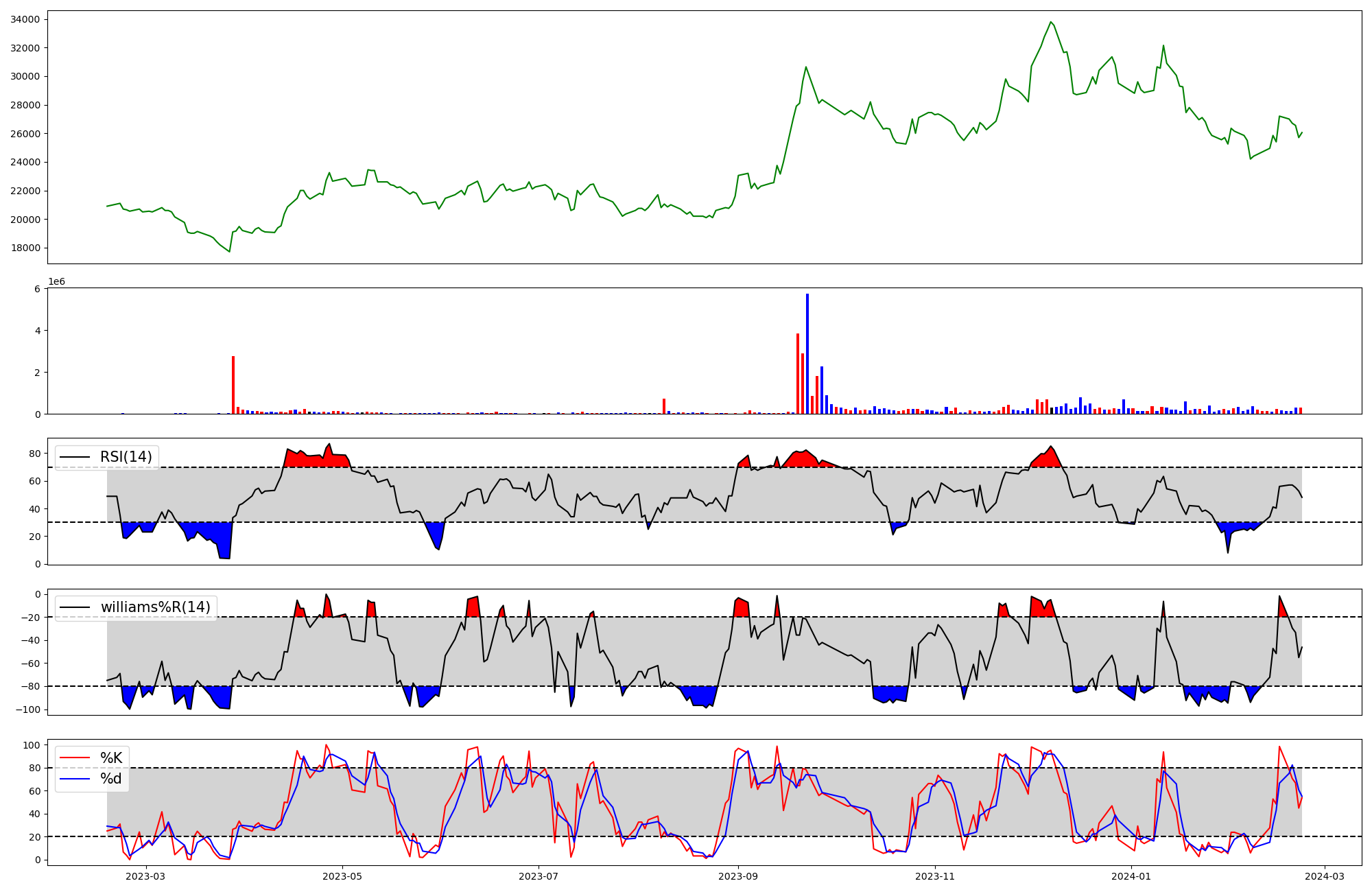
Task: Click the %K legend entry
Action: (111, 758)
